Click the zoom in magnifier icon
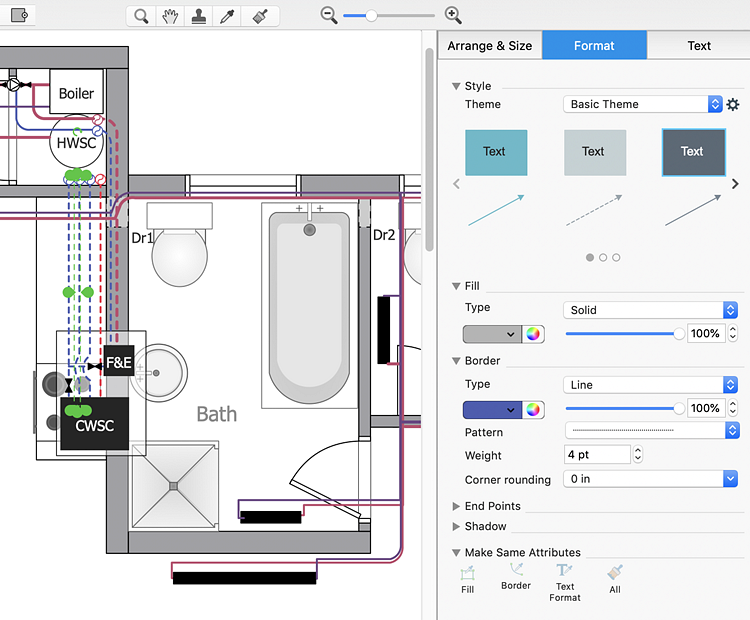This screenshot has height=620, width=750. click(453, 15)
